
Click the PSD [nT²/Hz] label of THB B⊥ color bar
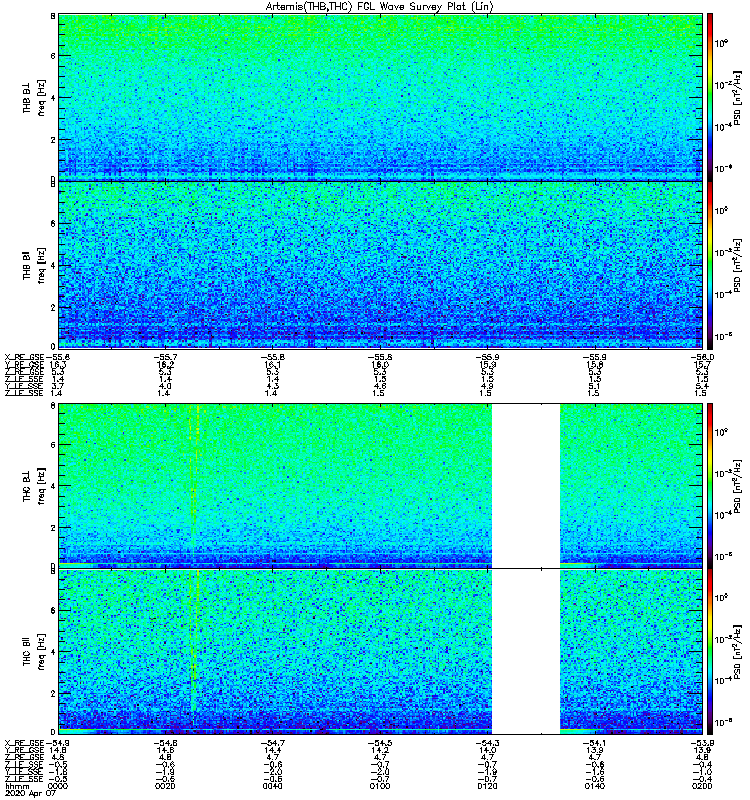(x=738, y=97)
